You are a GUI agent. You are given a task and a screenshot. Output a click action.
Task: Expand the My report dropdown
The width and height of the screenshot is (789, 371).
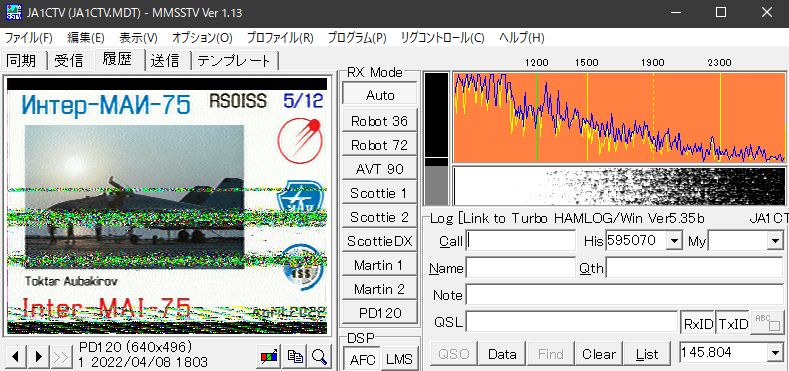coord(774,242)
